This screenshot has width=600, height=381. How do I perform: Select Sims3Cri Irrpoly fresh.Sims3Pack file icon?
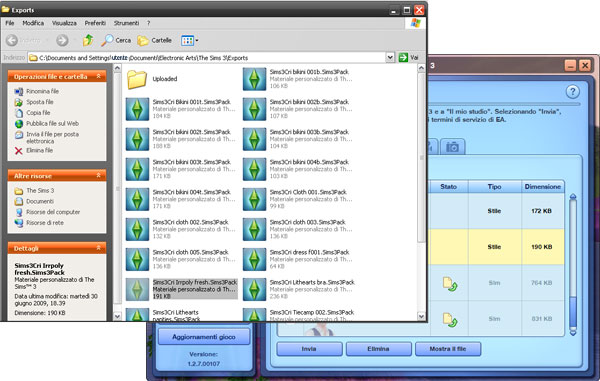137,290
